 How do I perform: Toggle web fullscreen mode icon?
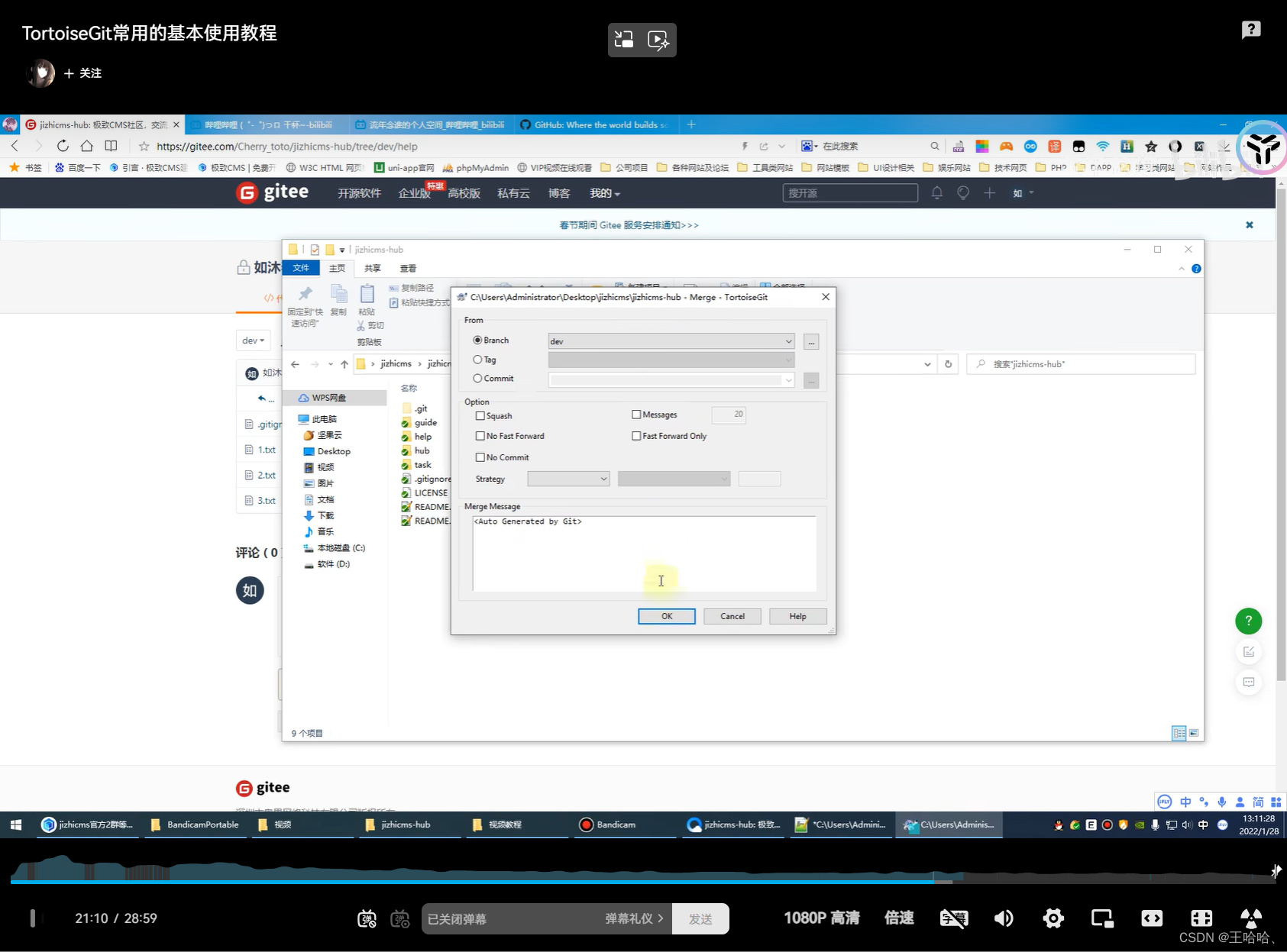click(x=1152, y=918)
